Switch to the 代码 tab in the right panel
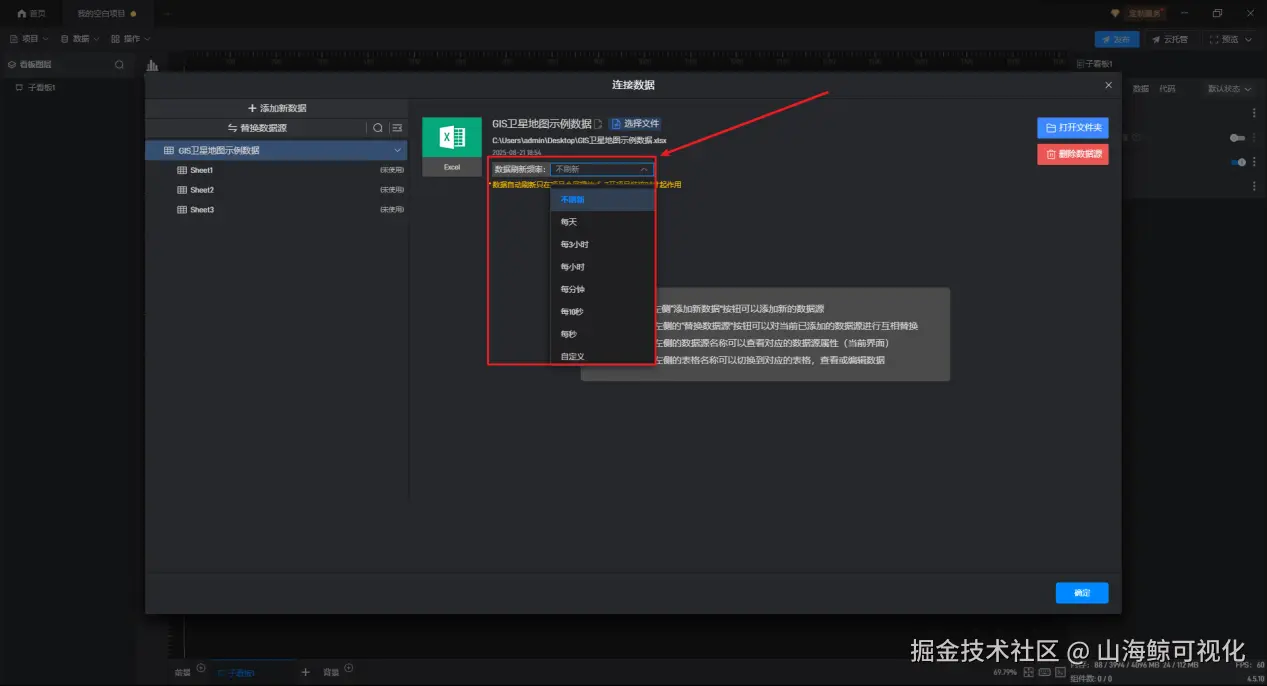Viewport: 1267px width, 686px height. pyautogui.click(x=1167, y=89)
